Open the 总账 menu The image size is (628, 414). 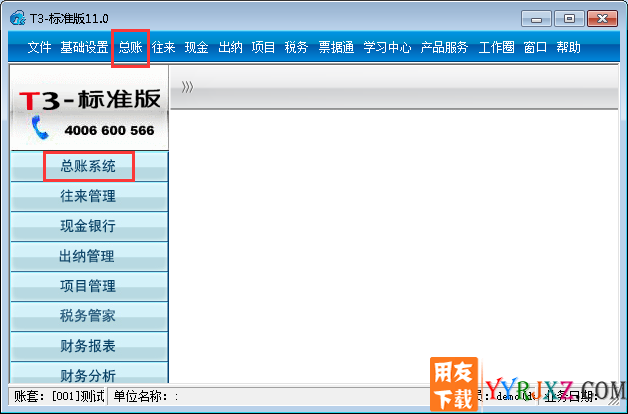pyautogui.click(x=131, y=48)
